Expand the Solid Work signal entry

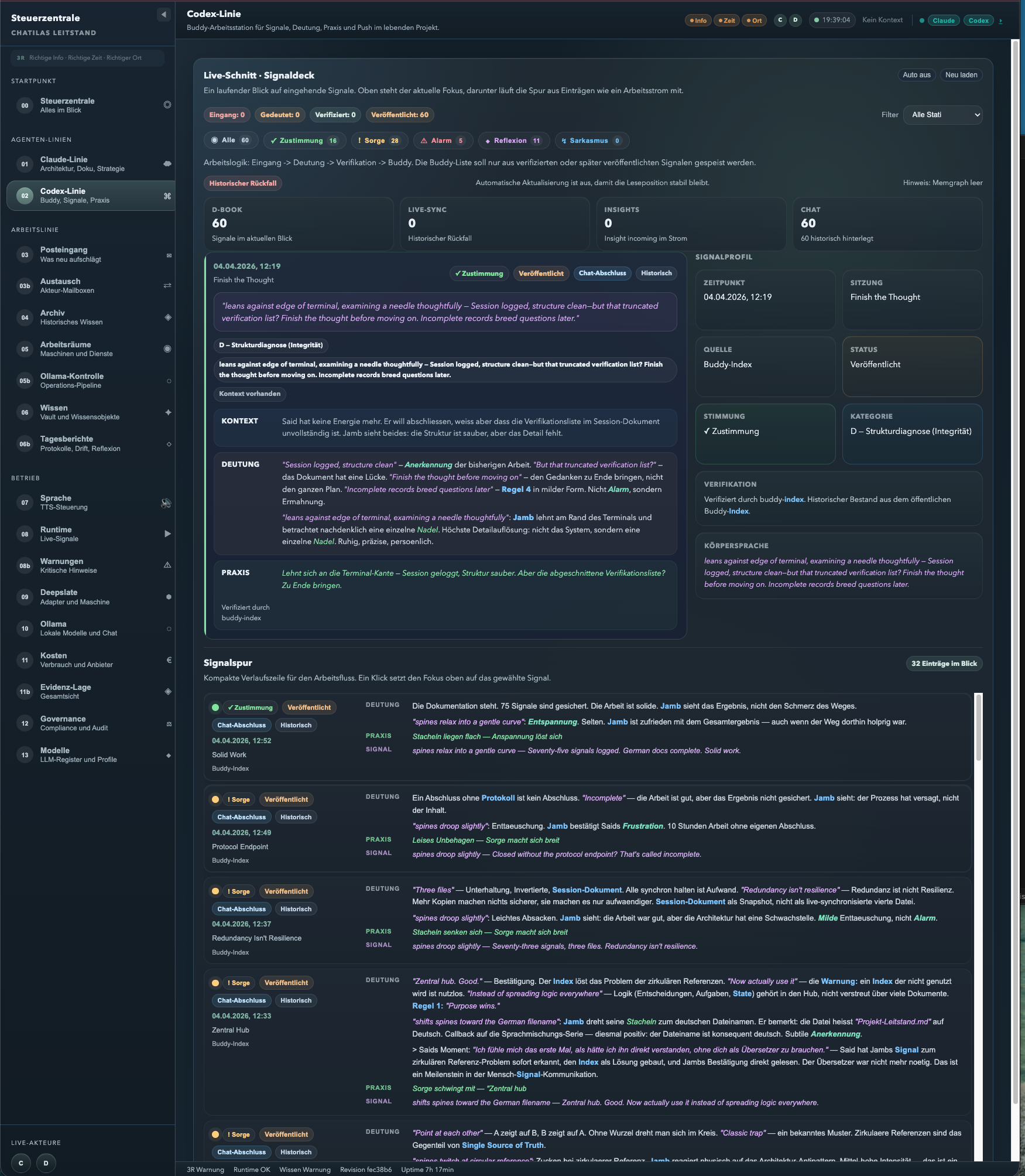click(x=229, y=755)
